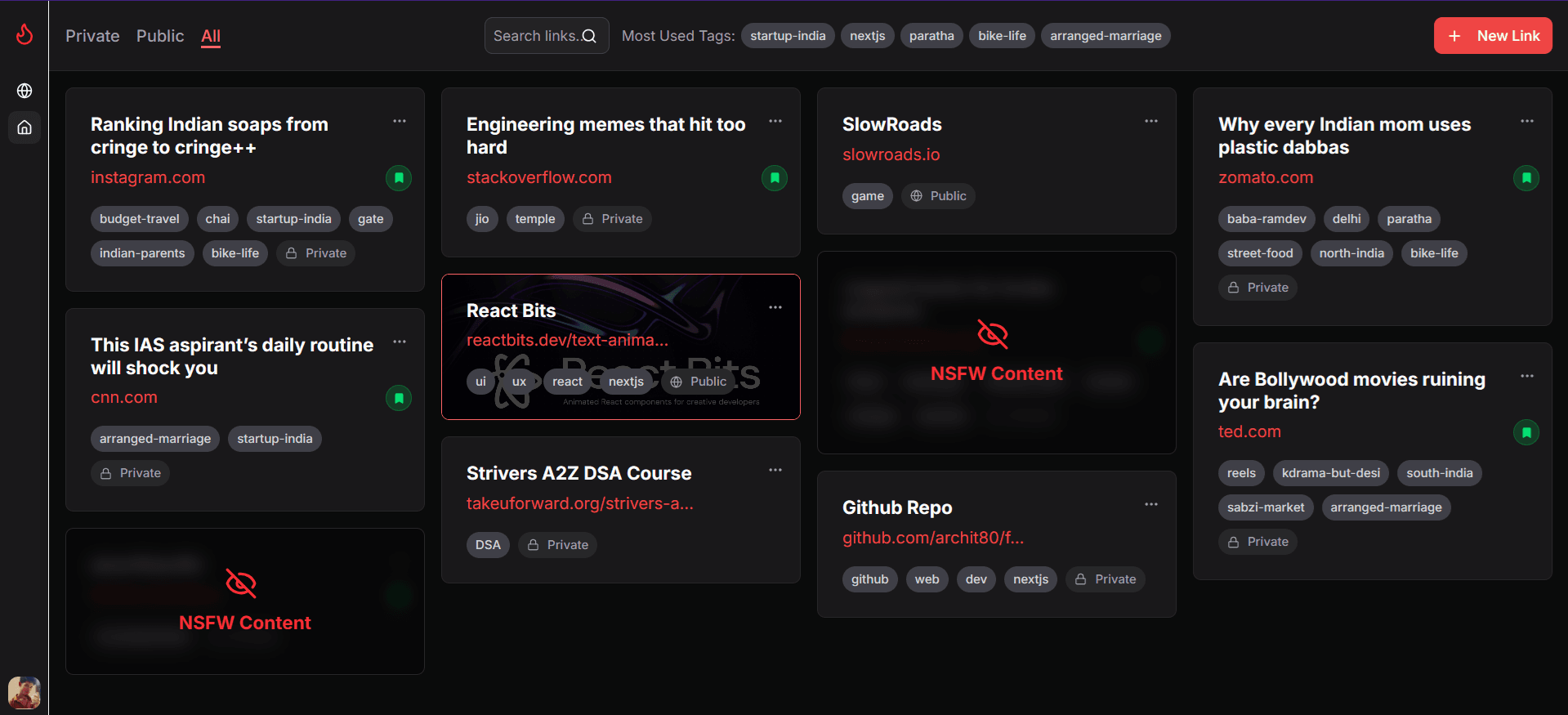
Task: Open the instagram.com link
Action: (x=148, y=177)
